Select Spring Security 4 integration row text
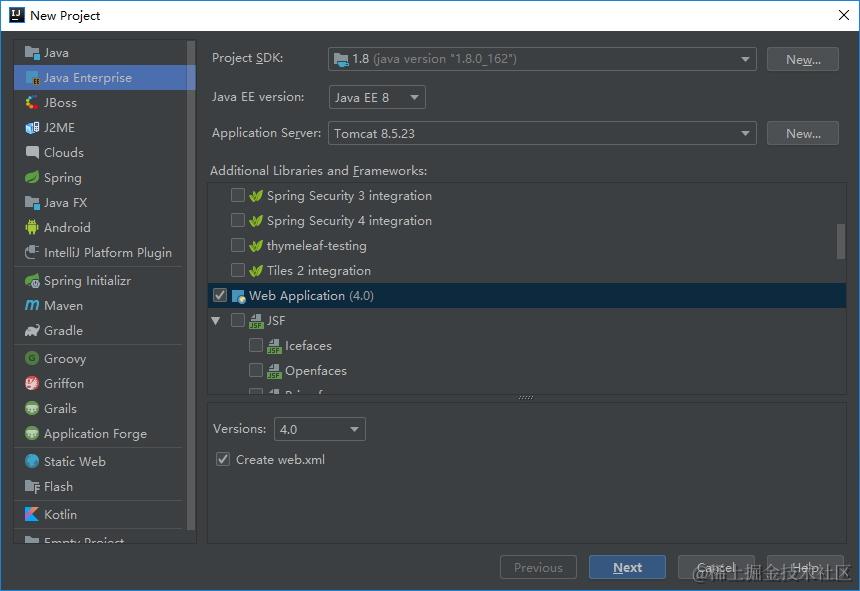This screenshot has width=860, height=591. [349, 220]
